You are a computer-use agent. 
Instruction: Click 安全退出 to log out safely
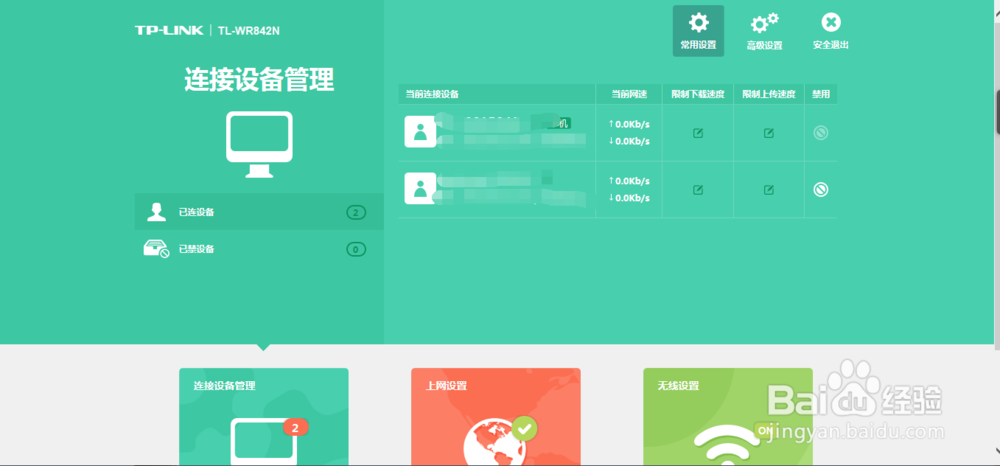click(830, 31)
